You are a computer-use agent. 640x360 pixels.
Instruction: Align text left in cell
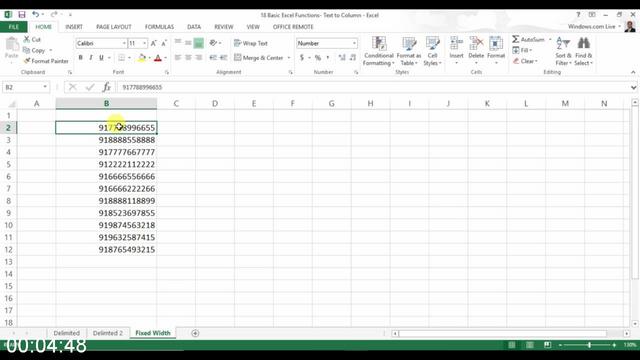pyautogui.click(x=178, y=58)
